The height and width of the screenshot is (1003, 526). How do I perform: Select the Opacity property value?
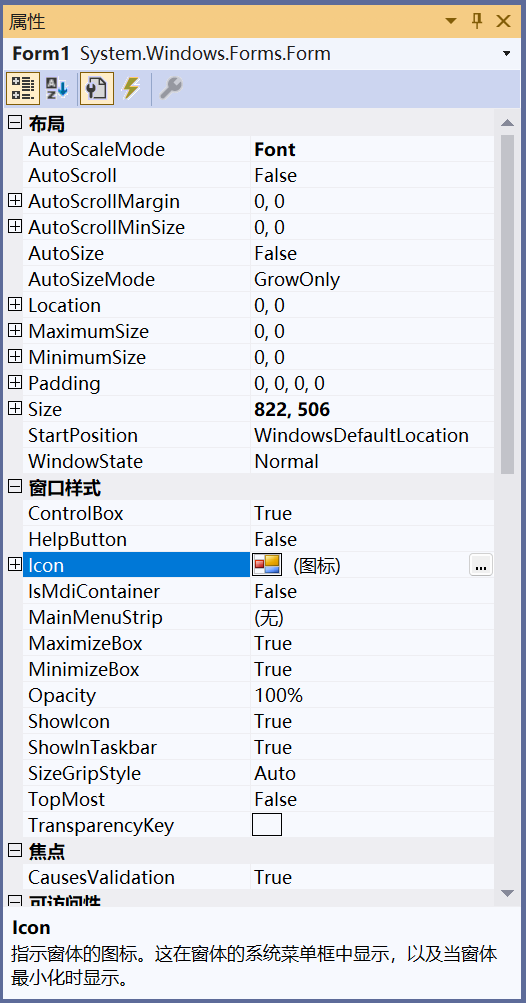279,695
